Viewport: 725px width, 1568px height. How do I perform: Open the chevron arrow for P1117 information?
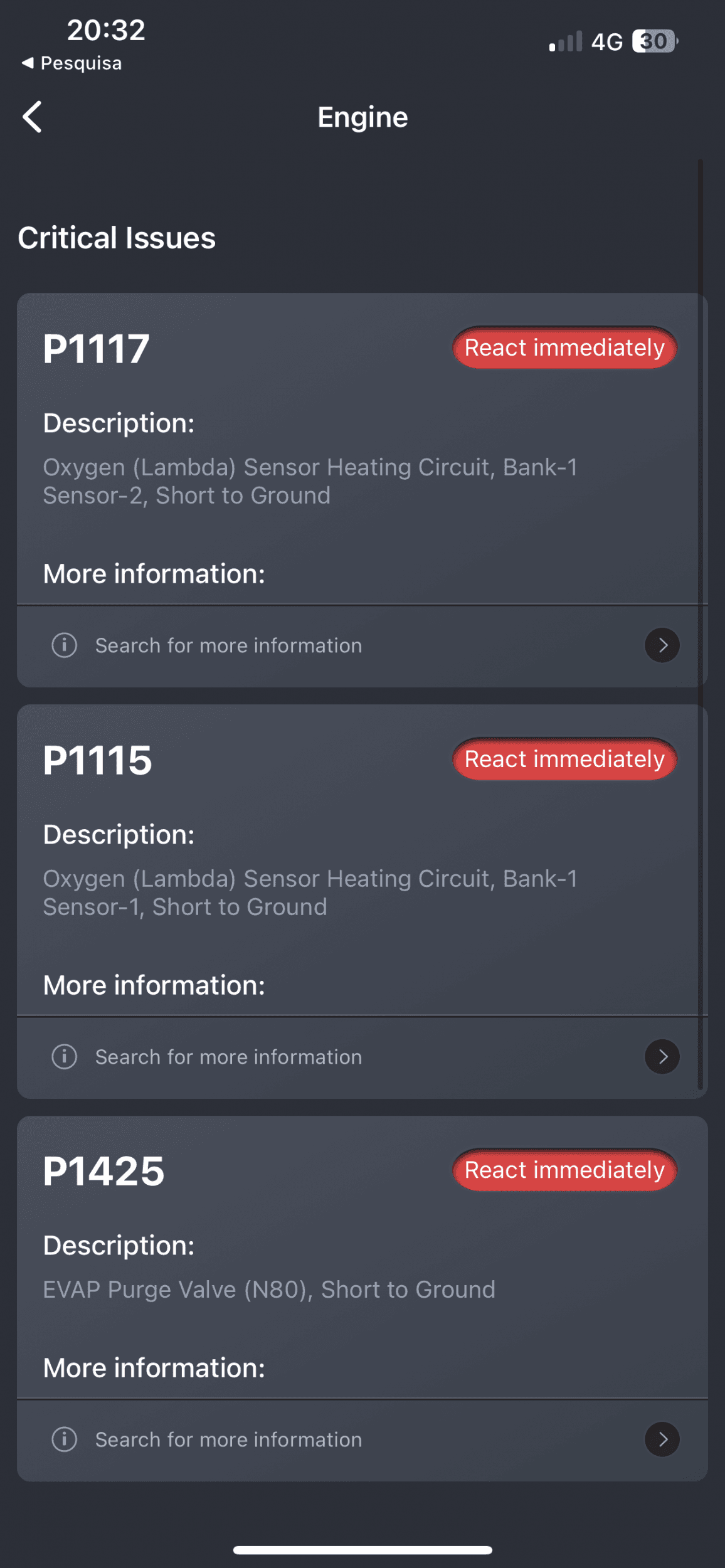point(662,645)
